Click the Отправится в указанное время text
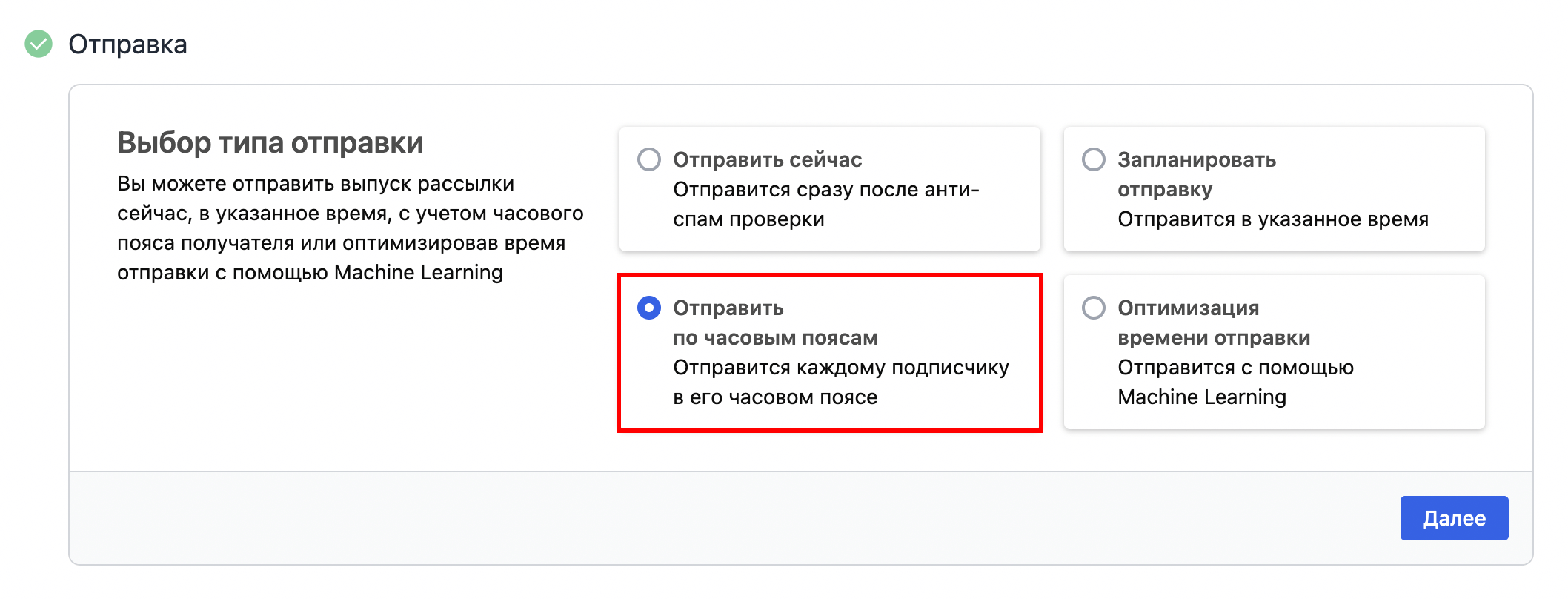This screenshot has width=1568, height=599. point(1272,219)
